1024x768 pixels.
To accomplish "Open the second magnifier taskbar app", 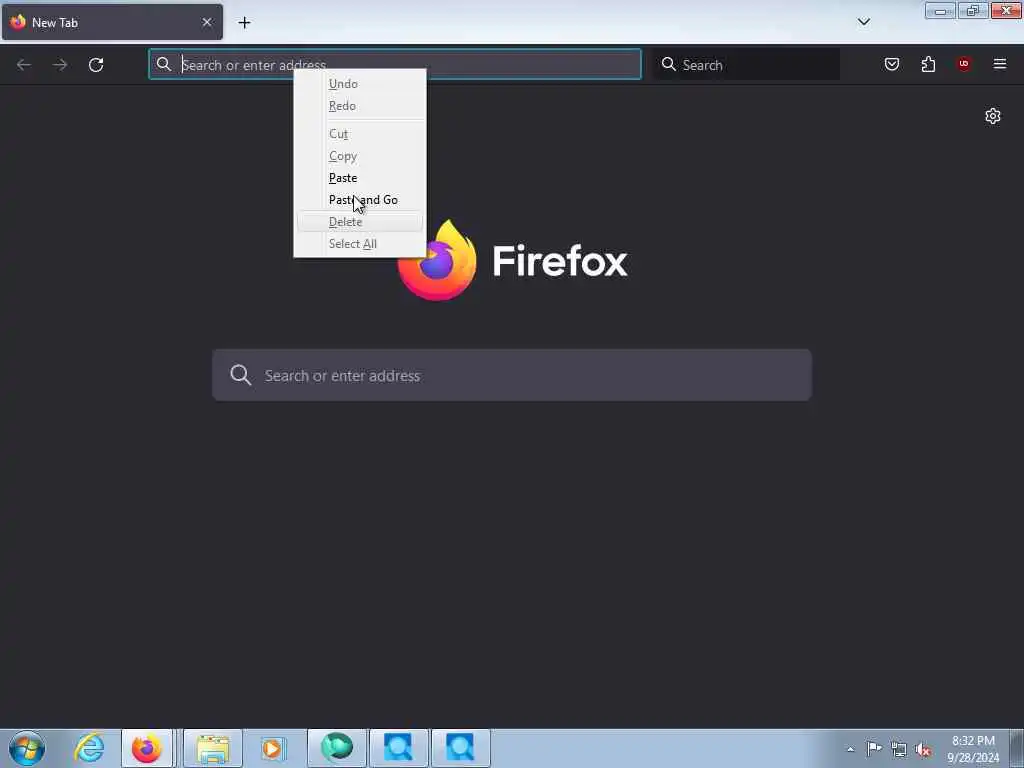I will pos(460,748).
